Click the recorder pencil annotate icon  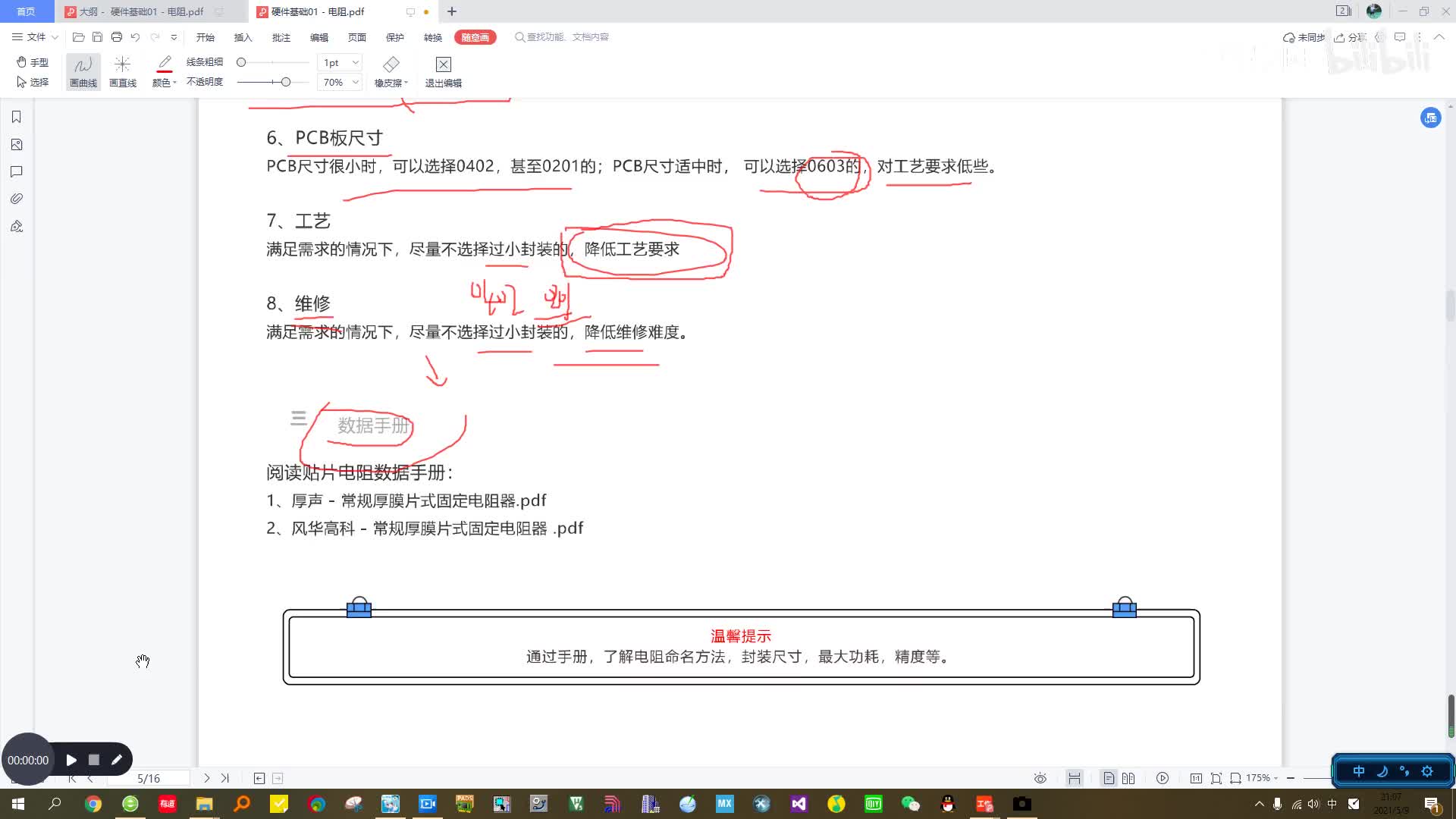117,760
